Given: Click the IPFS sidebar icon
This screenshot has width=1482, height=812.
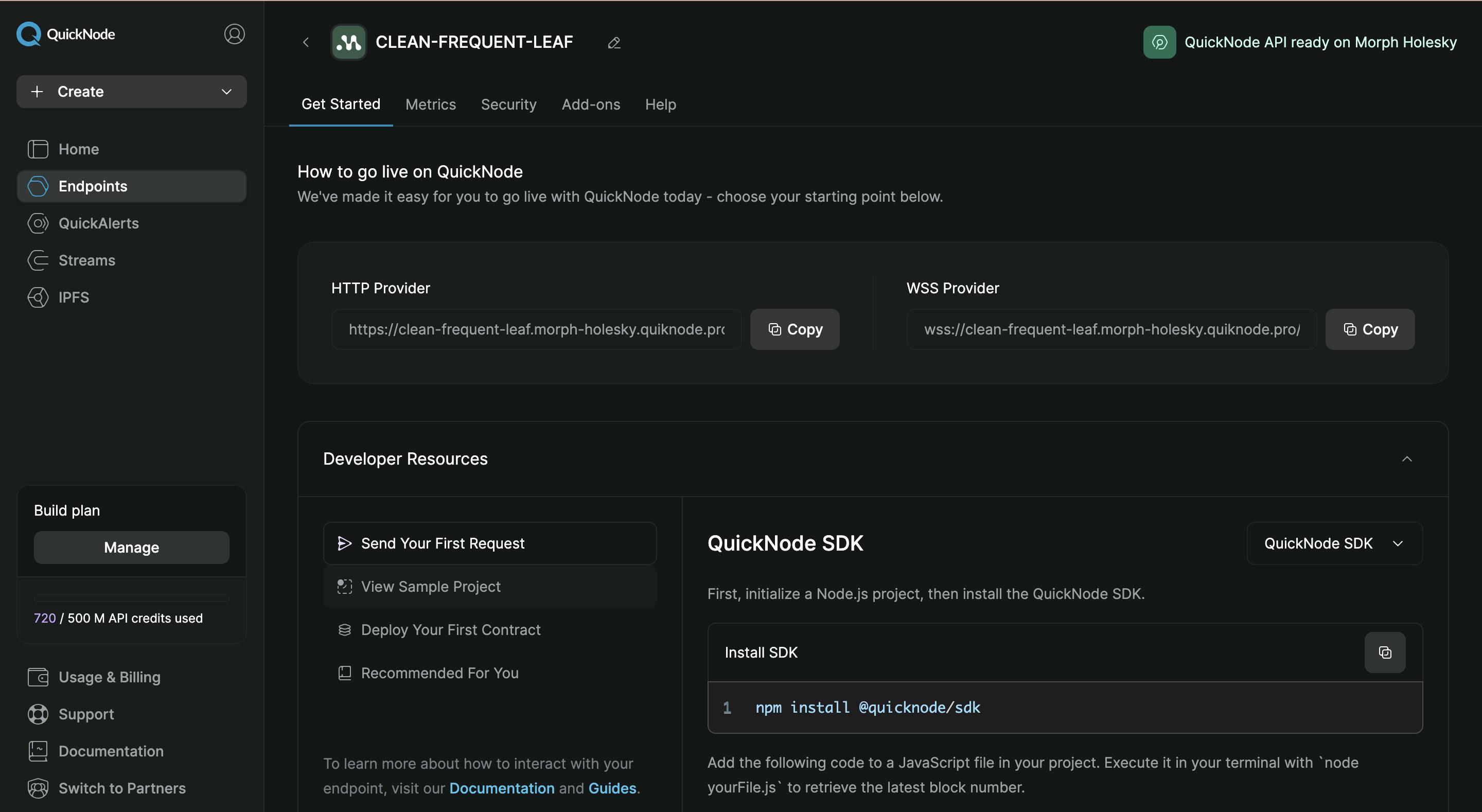Looking at the screenshot, I should pyautogui.click(x=38, y=297).
